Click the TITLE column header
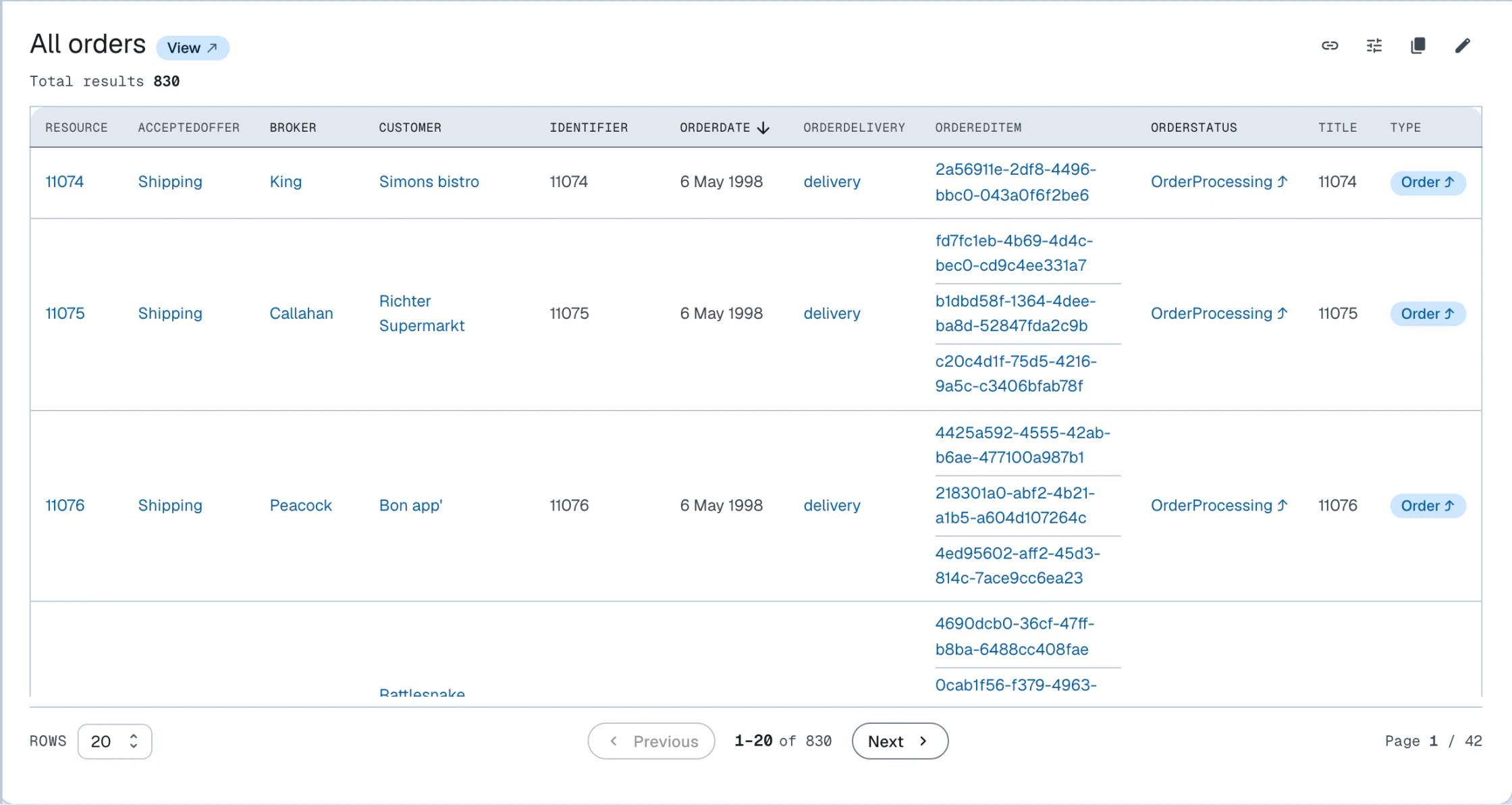This screenshot has height=805, width=1512. coord(1338,128)
